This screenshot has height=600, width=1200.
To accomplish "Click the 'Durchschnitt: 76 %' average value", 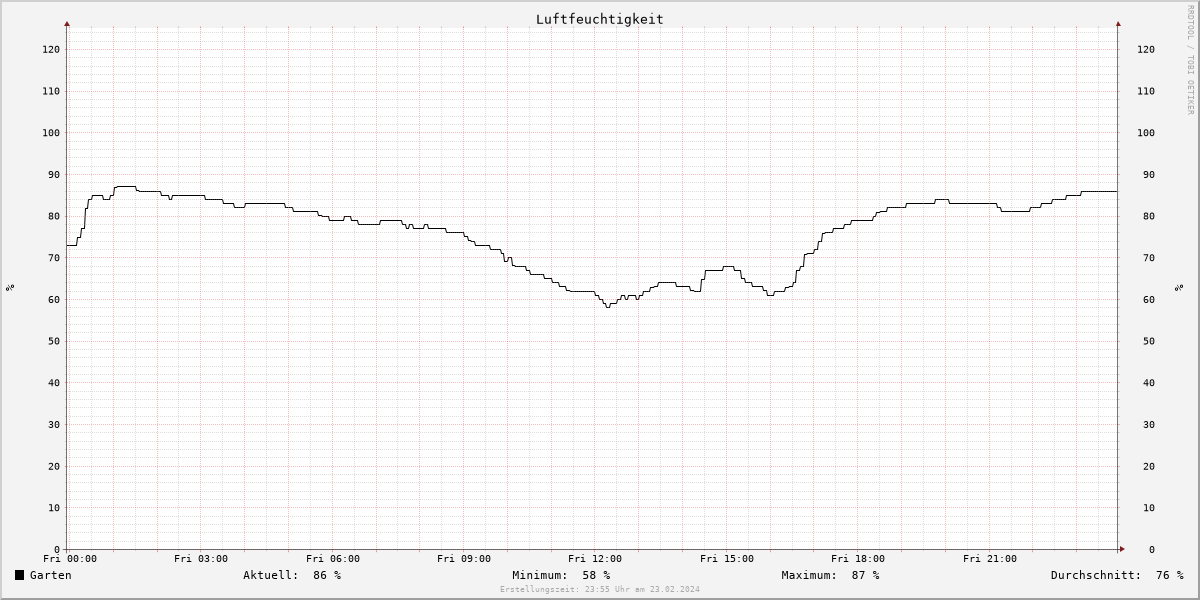I will [1117, 575].
